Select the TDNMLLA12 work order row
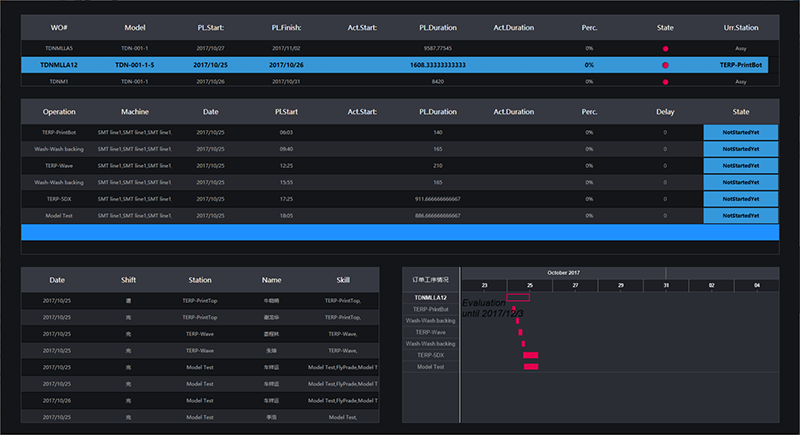 (x=400, y=65)
